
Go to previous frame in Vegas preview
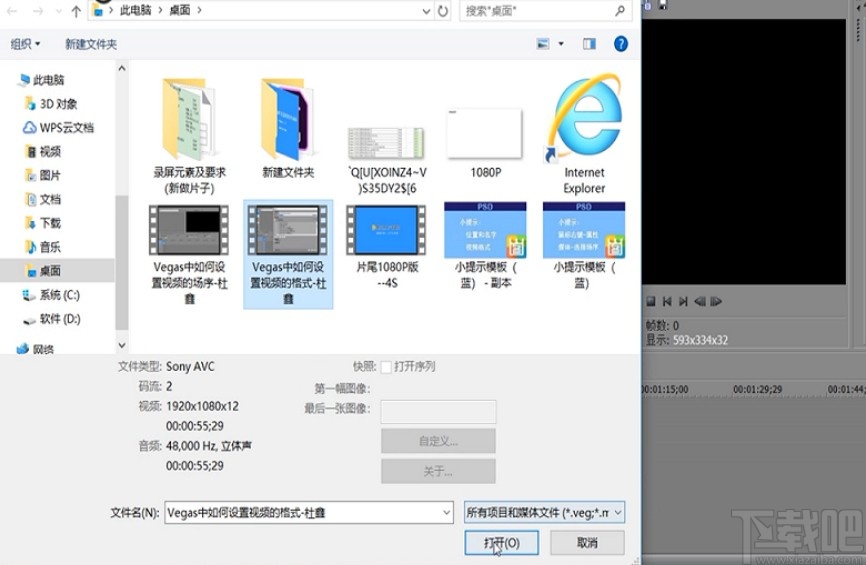(x=667, y=301)
